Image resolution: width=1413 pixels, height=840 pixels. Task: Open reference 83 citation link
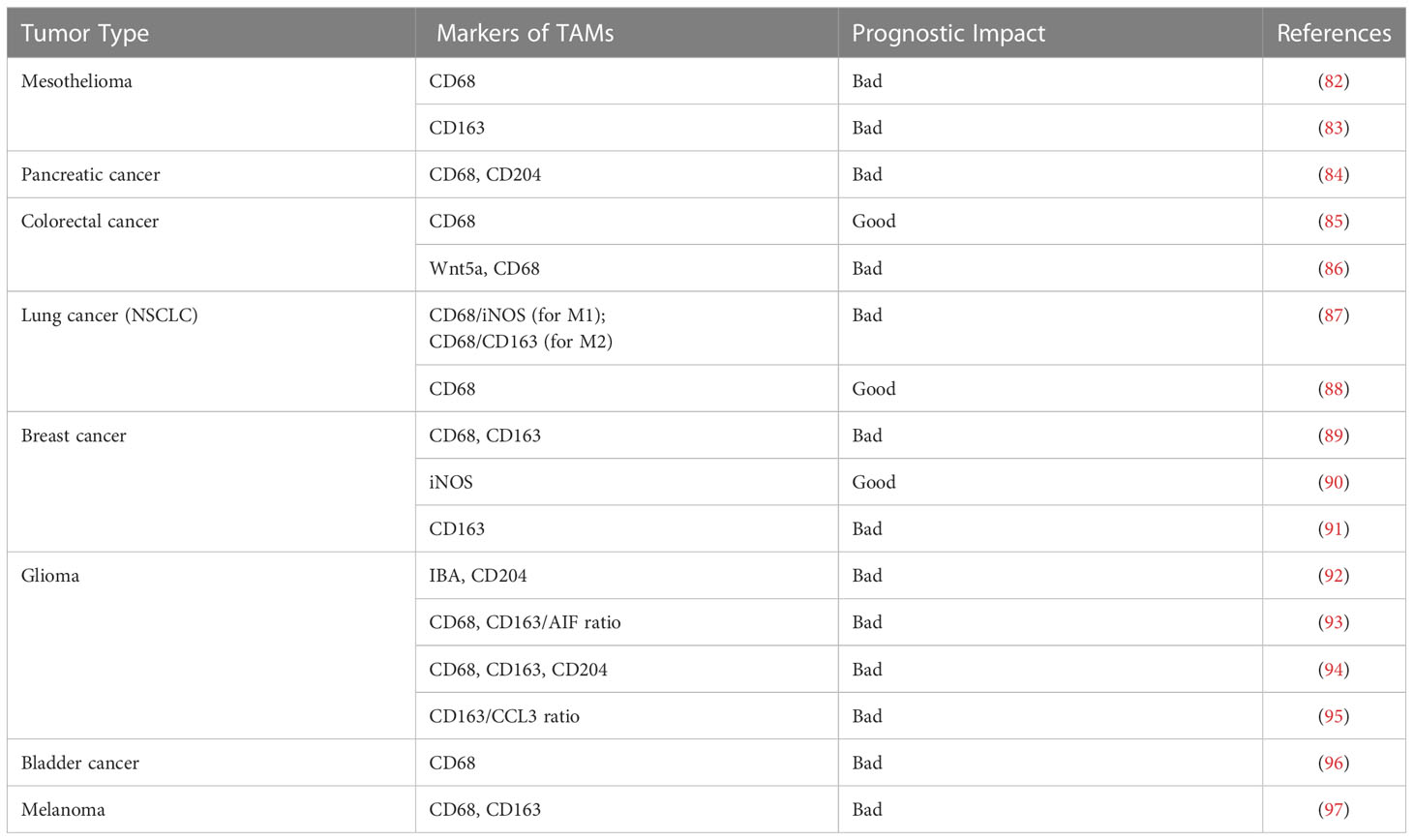1334,128
